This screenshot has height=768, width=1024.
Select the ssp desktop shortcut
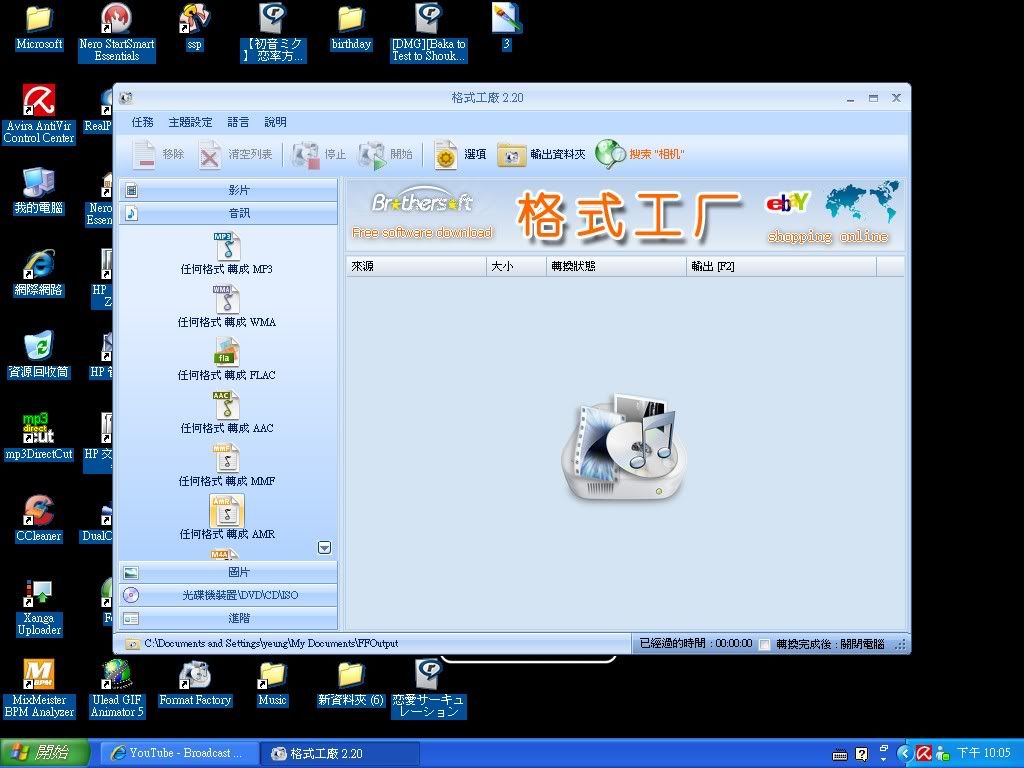coord(195,28)
